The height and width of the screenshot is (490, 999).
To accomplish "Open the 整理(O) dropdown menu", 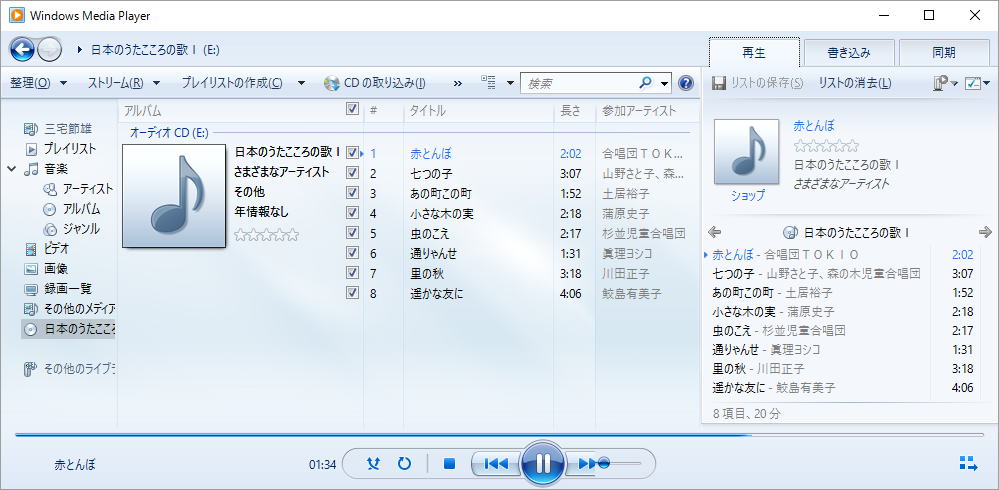I will [x=38, y=83].
